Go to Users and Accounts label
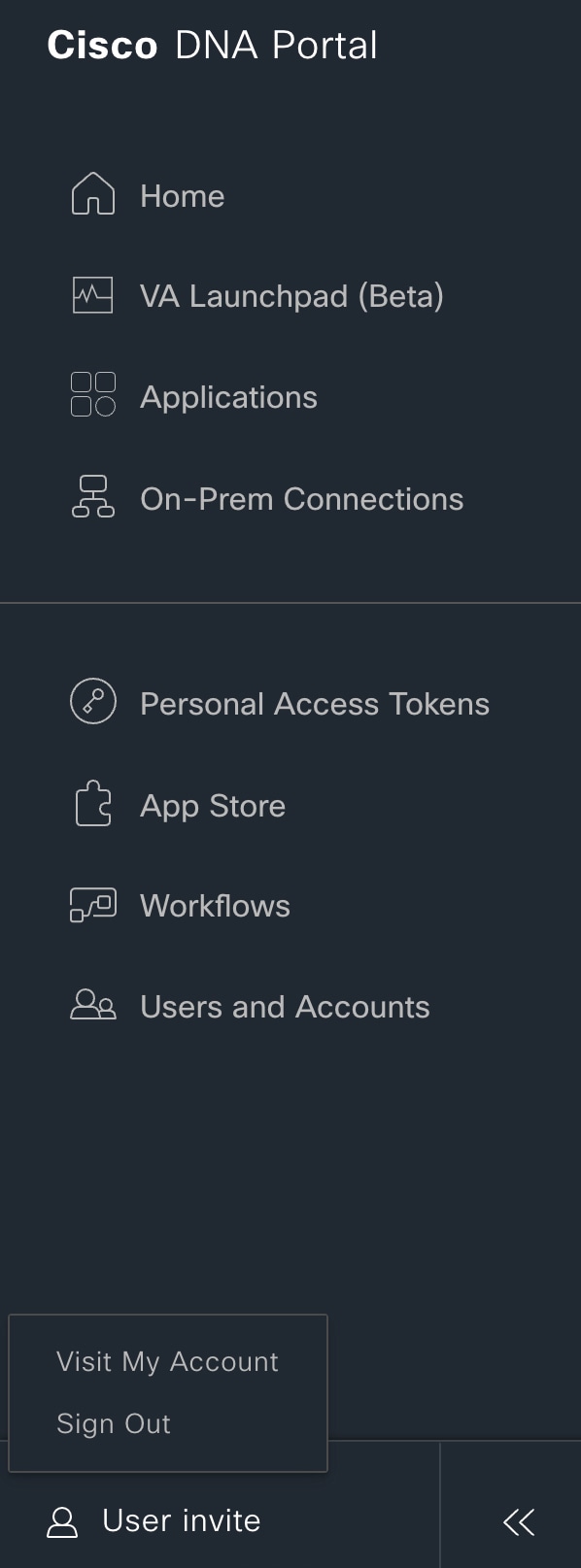 click(x=285, y=1007)
